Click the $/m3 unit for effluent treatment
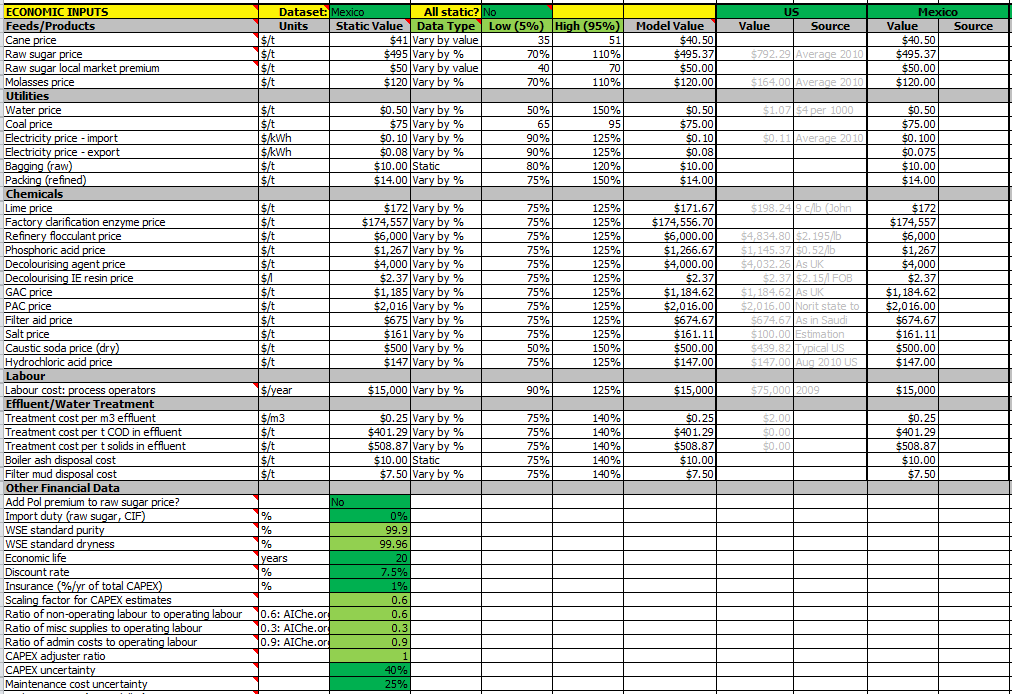This screenshot has height=694, width=1012. (x=294, y=418)
